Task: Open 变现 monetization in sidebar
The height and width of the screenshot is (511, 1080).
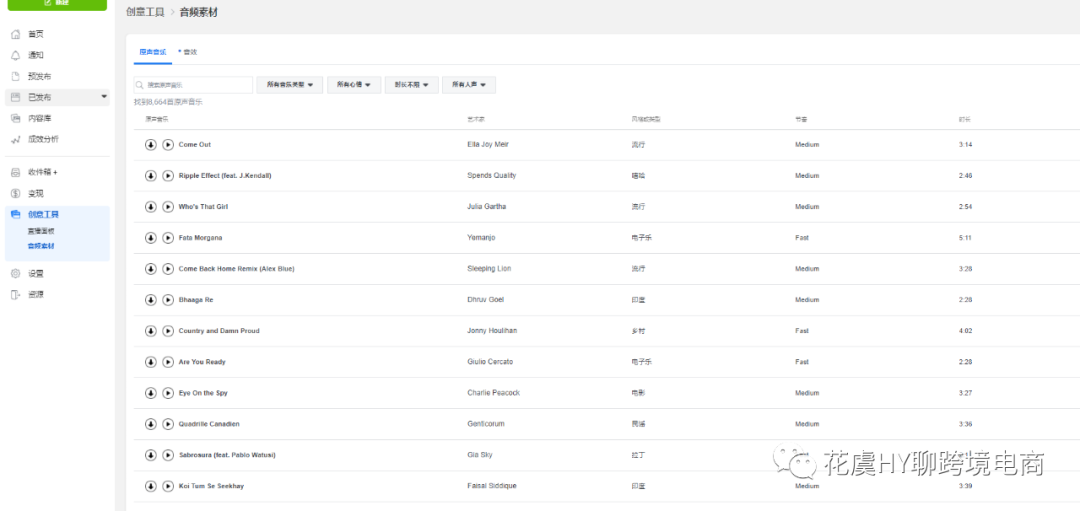Action: click(36, 194)
